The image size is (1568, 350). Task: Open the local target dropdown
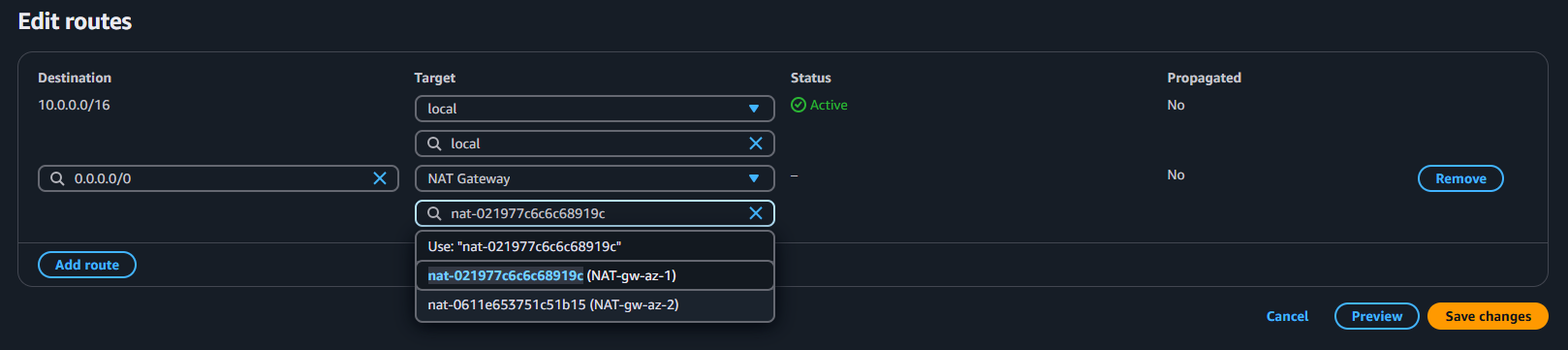click(595, 109)
